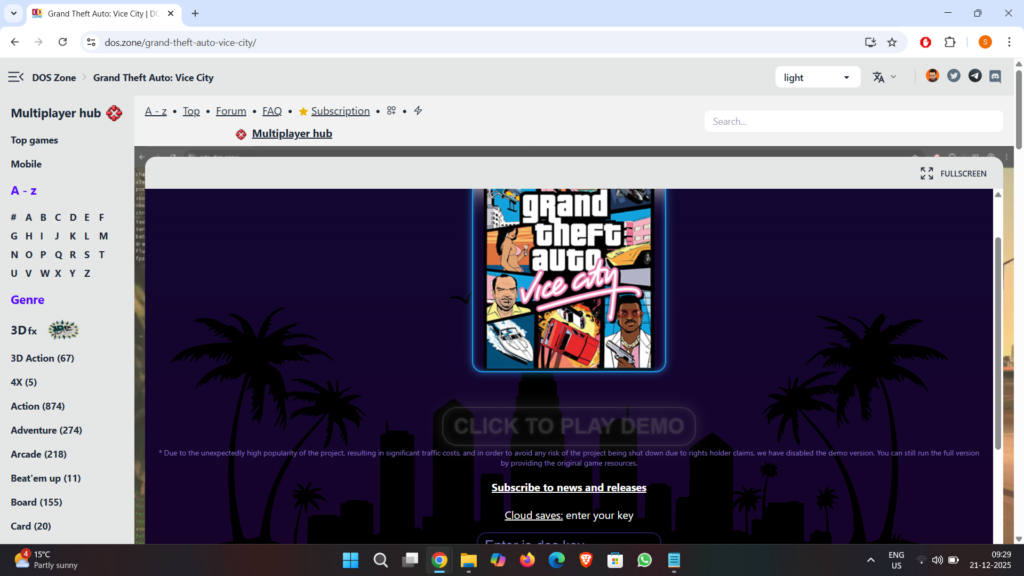The height and width of the screenshot is (576, 1024).
Task: Expand the language translate selector
Action: [884, 77]
